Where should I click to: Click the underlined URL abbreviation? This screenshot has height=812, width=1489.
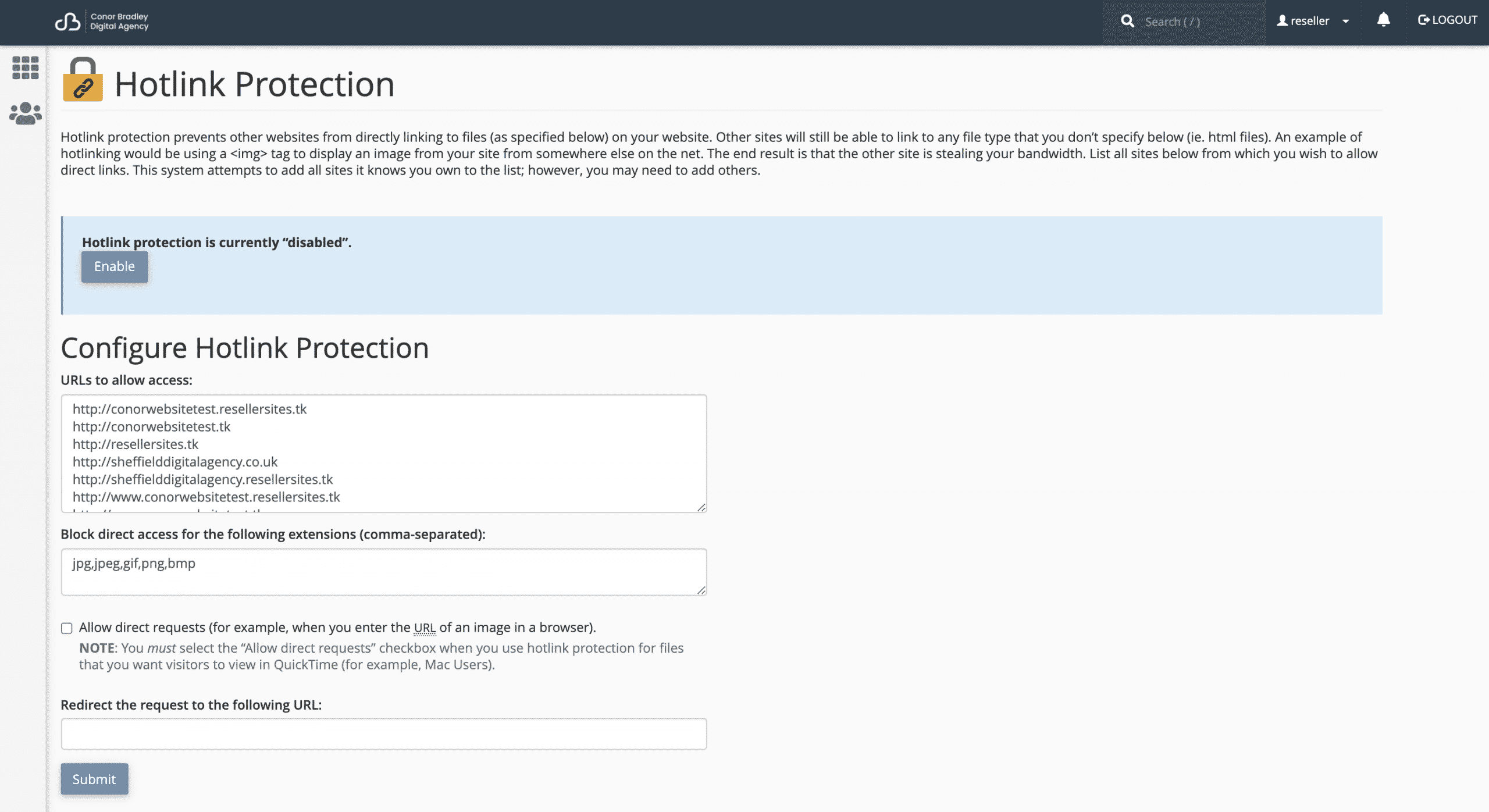point(425,628)
